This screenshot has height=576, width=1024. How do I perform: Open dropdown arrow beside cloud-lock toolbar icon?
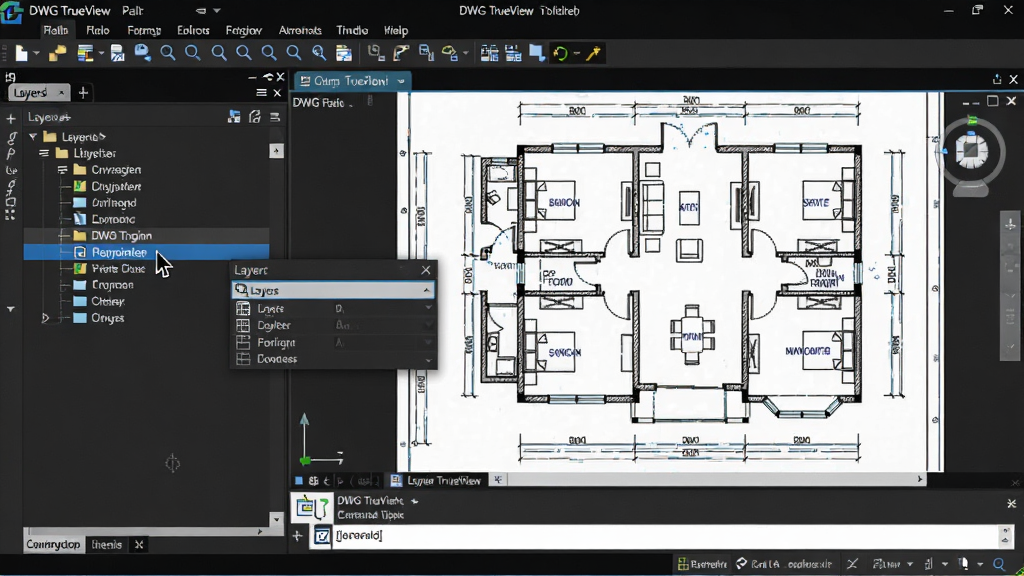click(x=465, y=54)
